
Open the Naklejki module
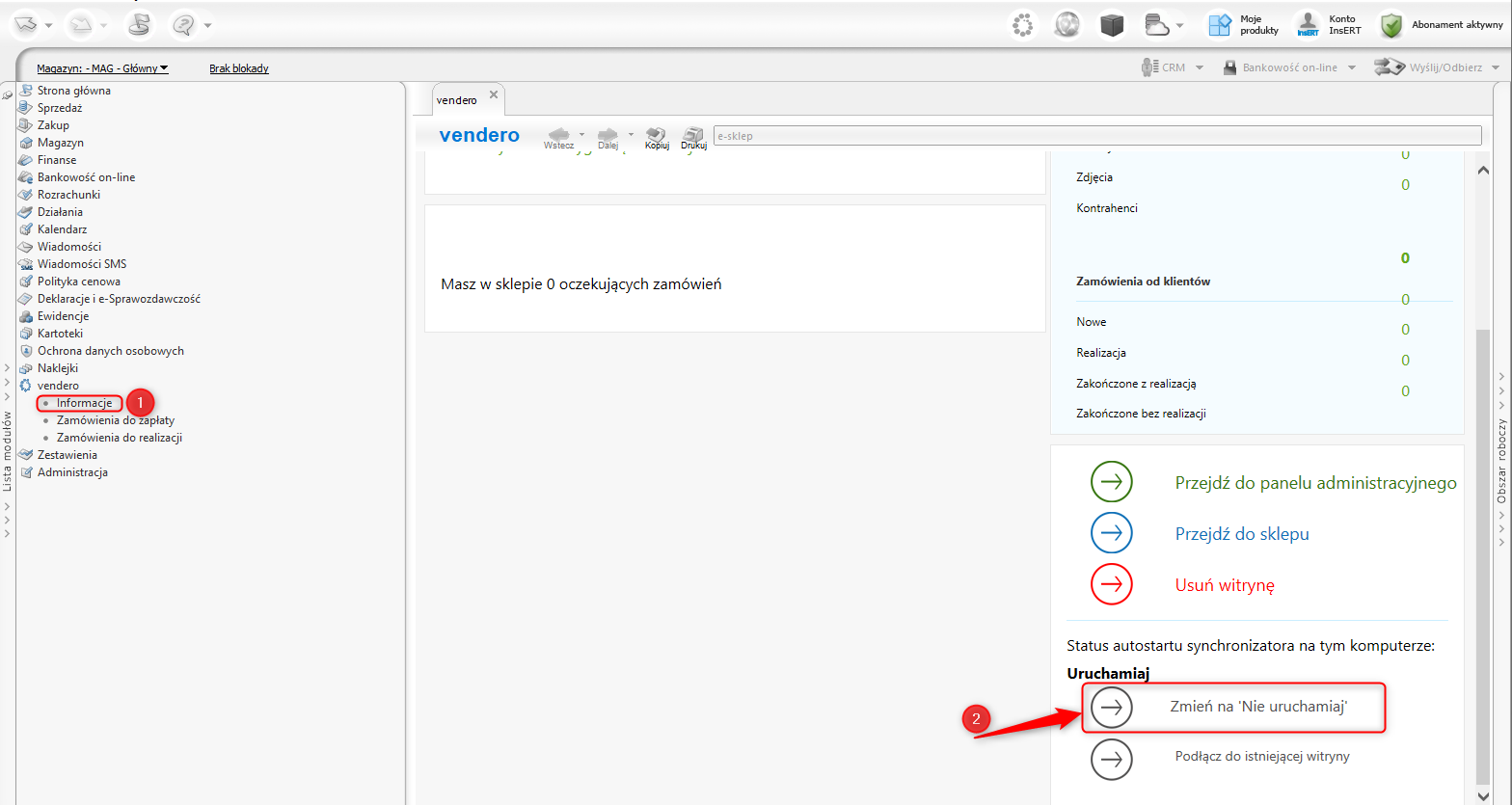pyautogui.click(x=58, y=368)
